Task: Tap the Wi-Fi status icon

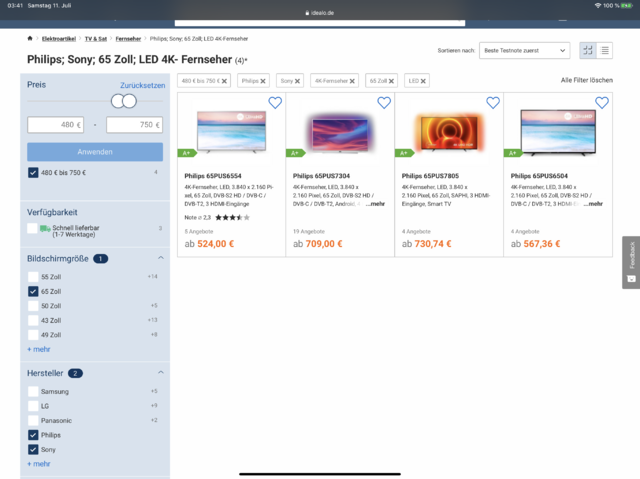Action: [x=598, y=6]
